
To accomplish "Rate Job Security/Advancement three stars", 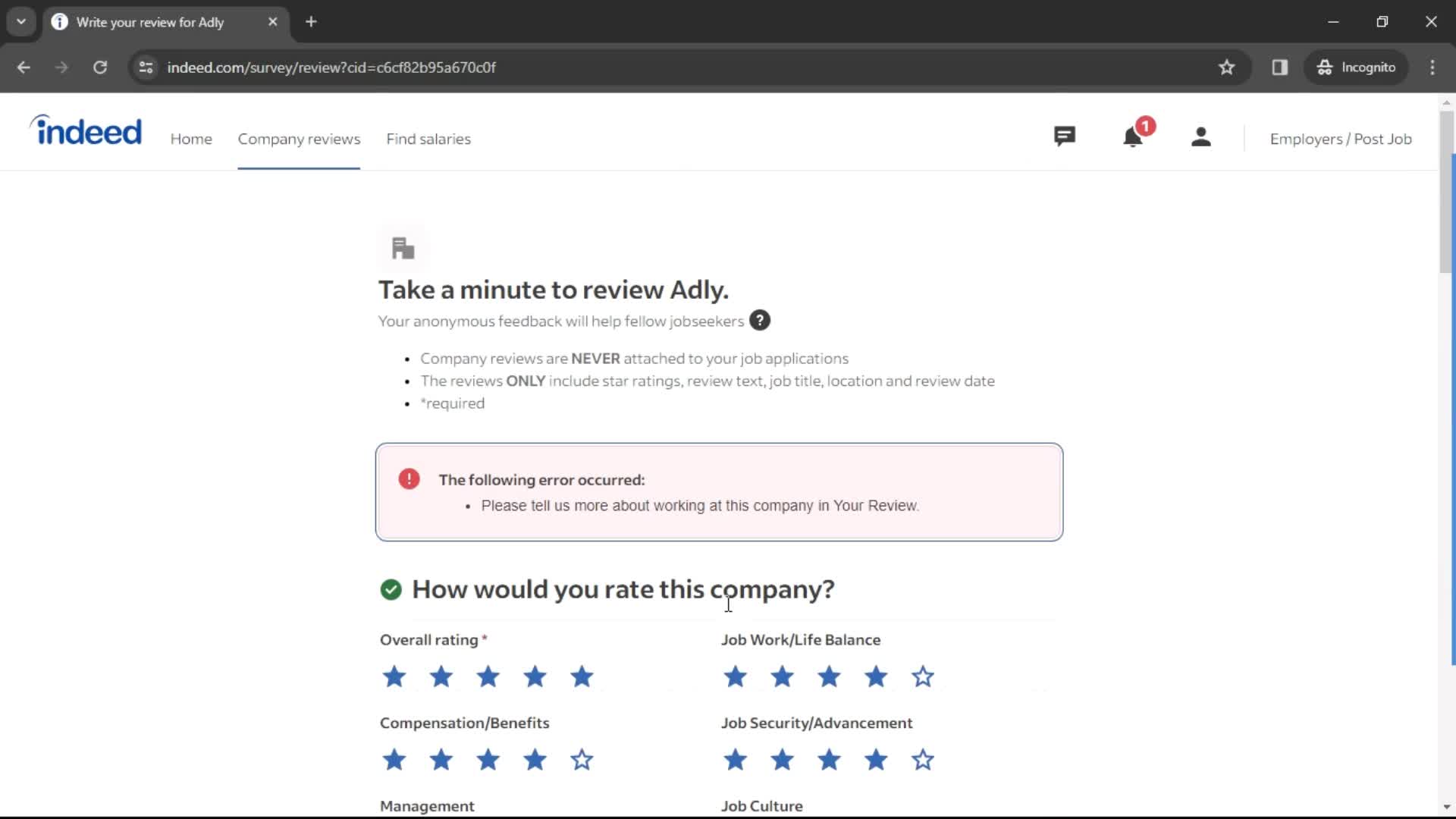I will pyautogui.click(x=830, y=760).
